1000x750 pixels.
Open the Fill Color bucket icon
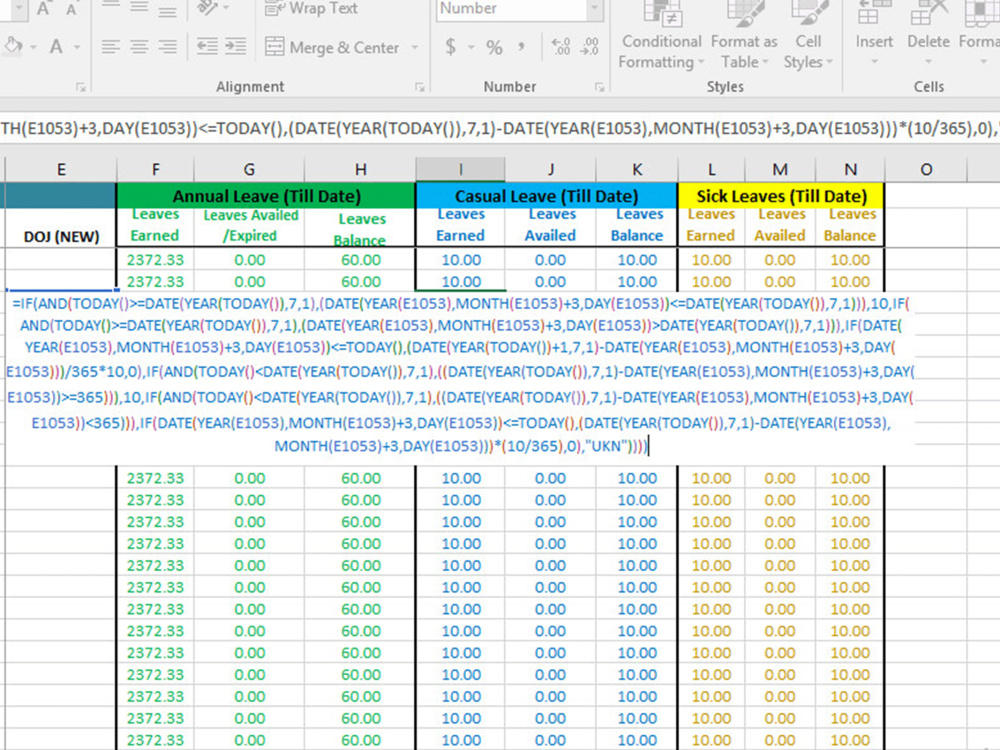pyautogui.click(x=12, y=46)
